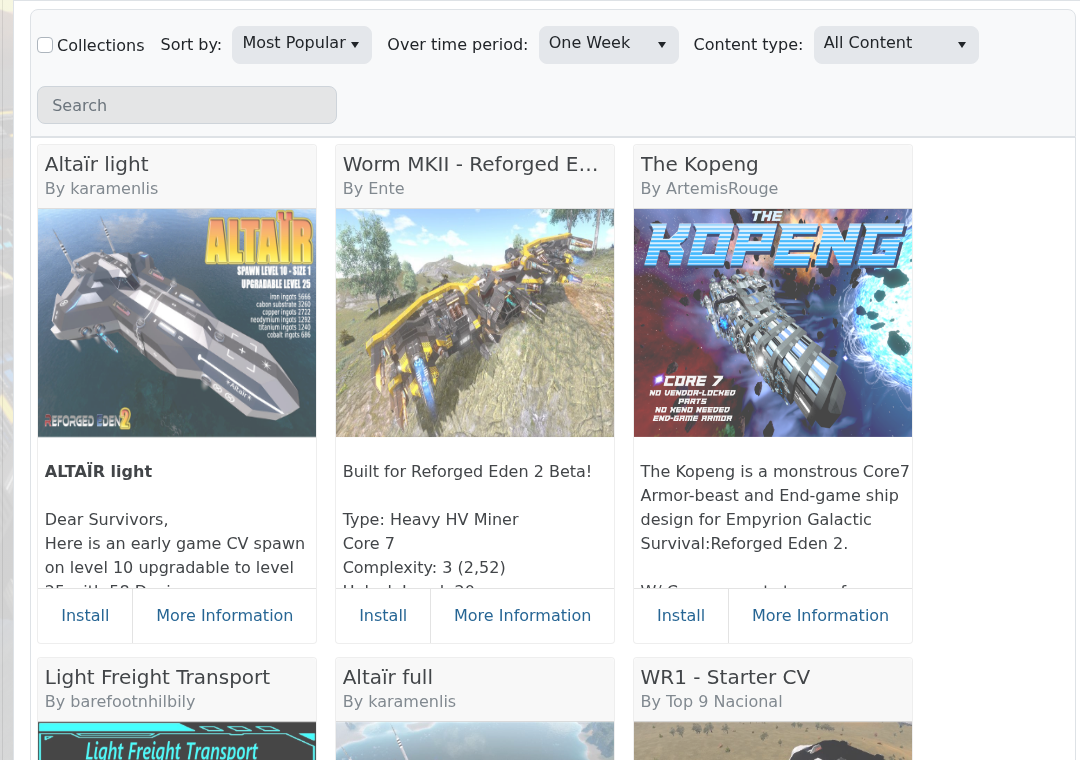
Task: Click author 'By karamenlis' under Altaïr light
Action: pos(101,188)
